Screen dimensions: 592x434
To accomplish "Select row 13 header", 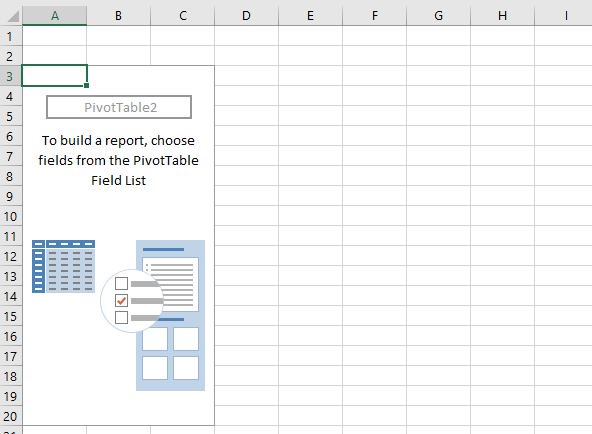I will (11, 276).
